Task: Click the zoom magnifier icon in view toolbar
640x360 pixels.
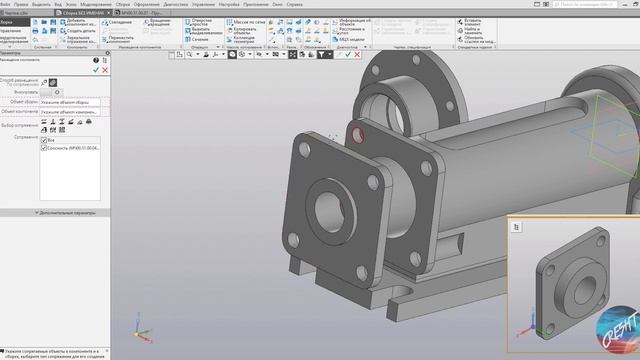Action: (x=190, y=54)
